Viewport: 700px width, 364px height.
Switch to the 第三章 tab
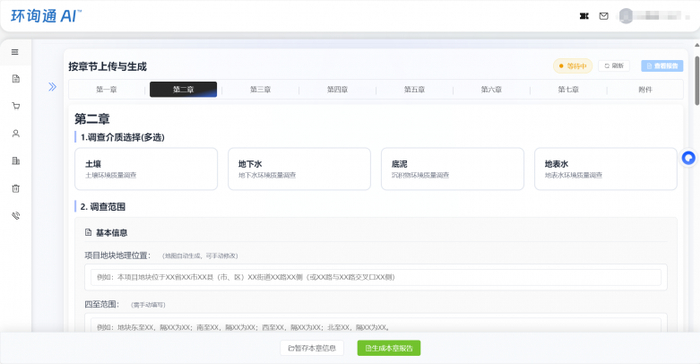[260, 89]
